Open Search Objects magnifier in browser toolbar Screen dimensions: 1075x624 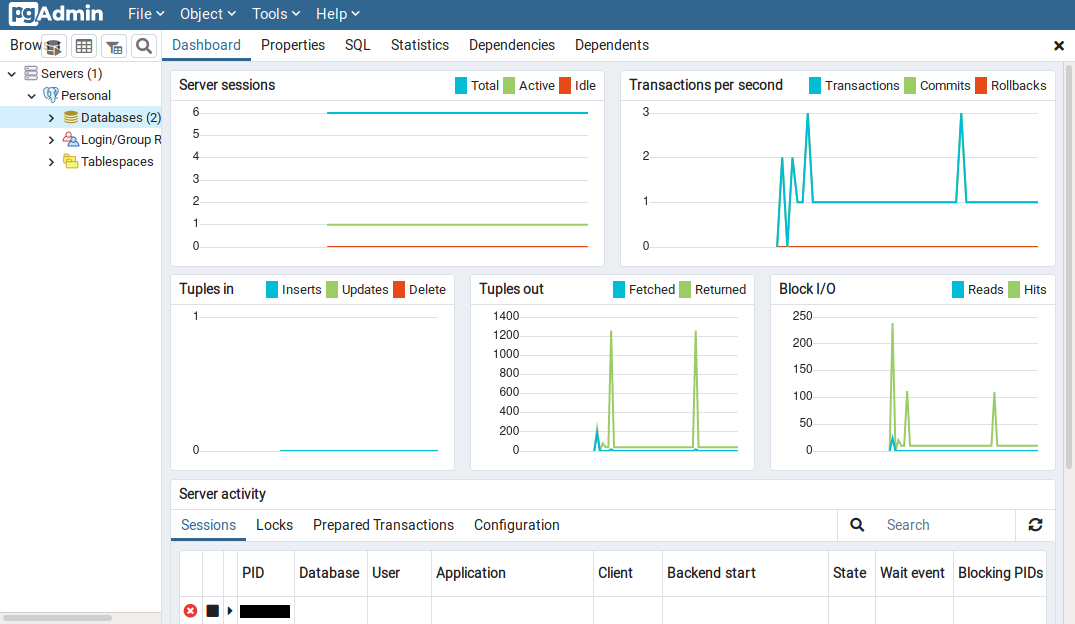point(144,46)
